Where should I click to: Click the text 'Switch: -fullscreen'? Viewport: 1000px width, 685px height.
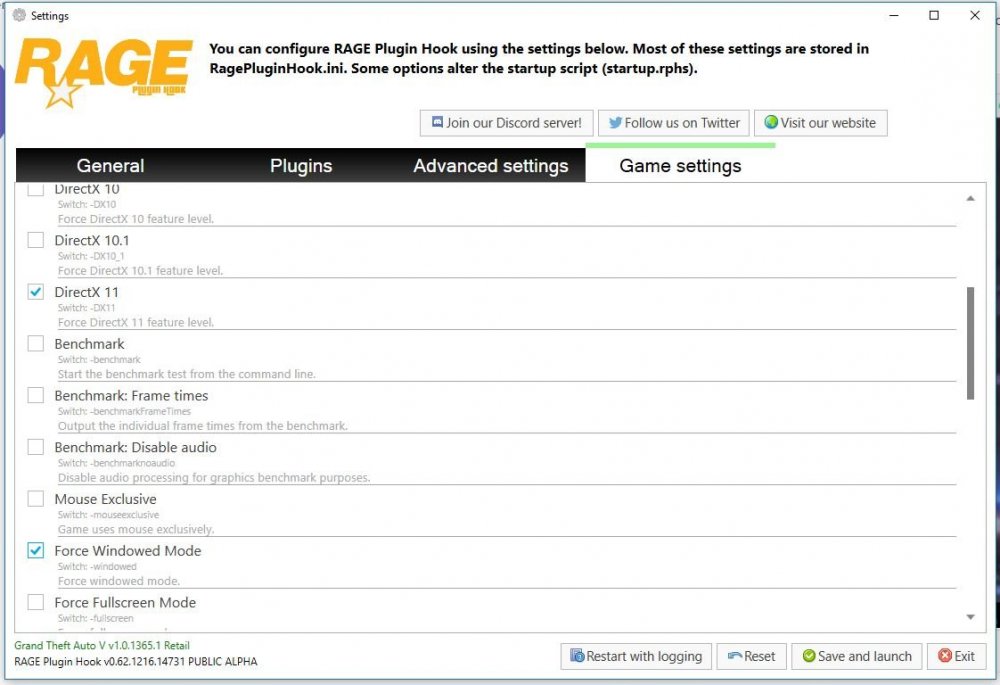tap(96, 618)
